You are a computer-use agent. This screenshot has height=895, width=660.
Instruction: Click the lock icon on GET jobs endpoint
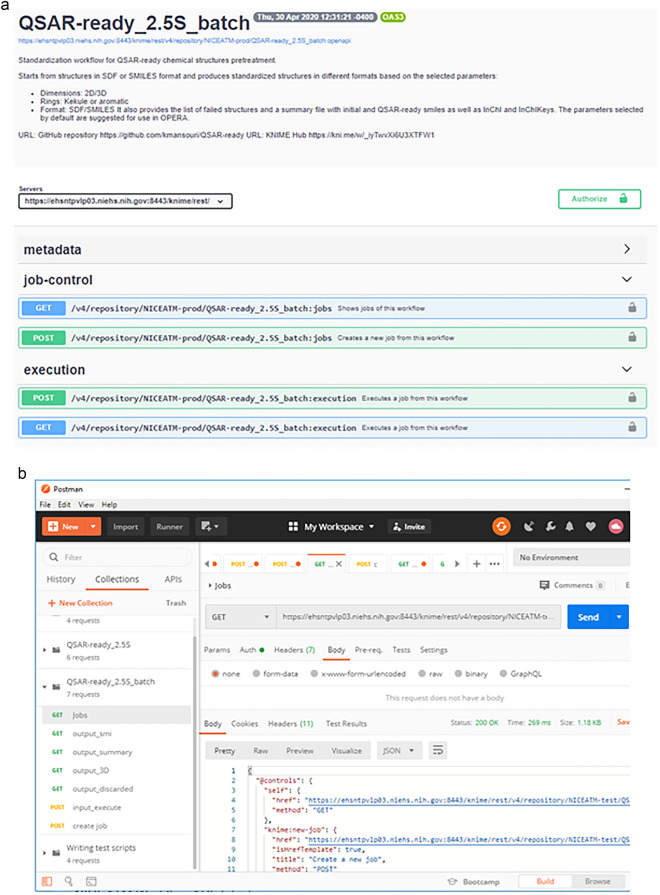[632, 308]
